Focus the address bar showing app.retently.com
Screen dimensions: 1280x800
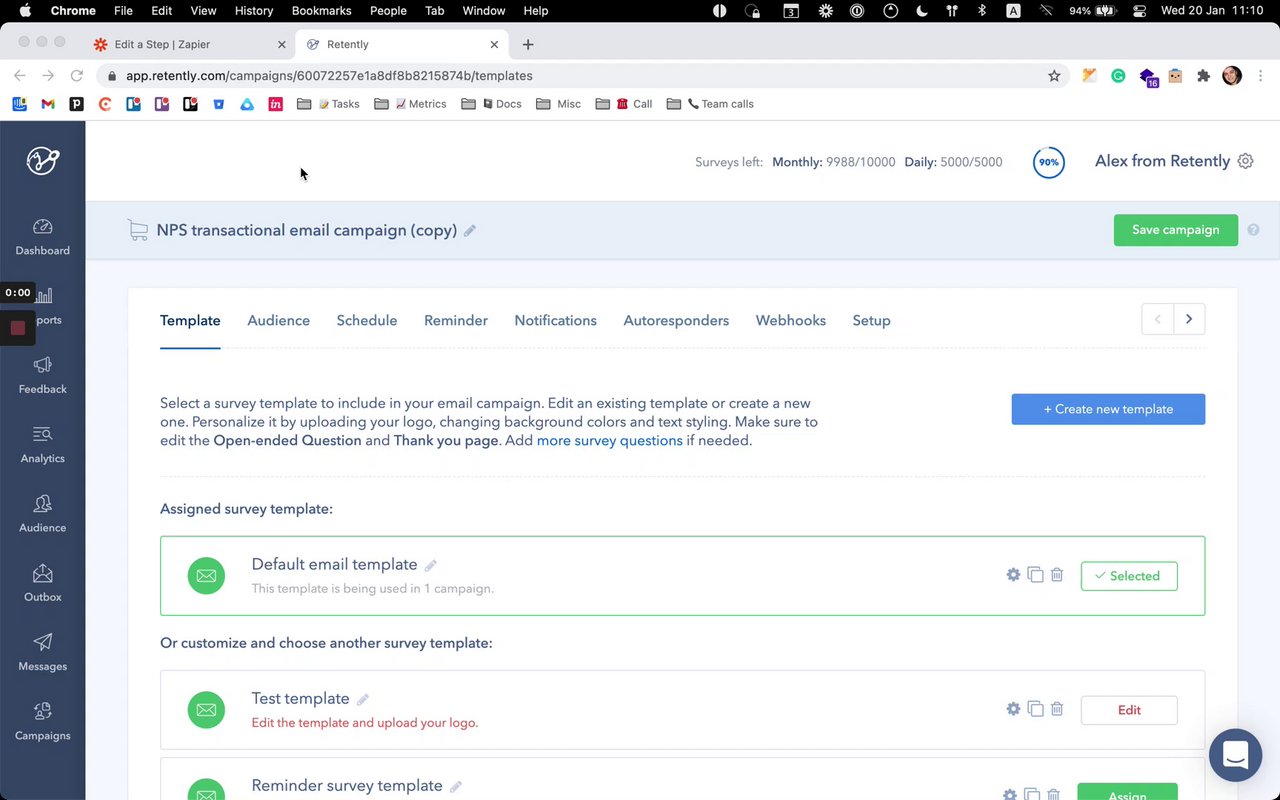click(x=580, y=76)
